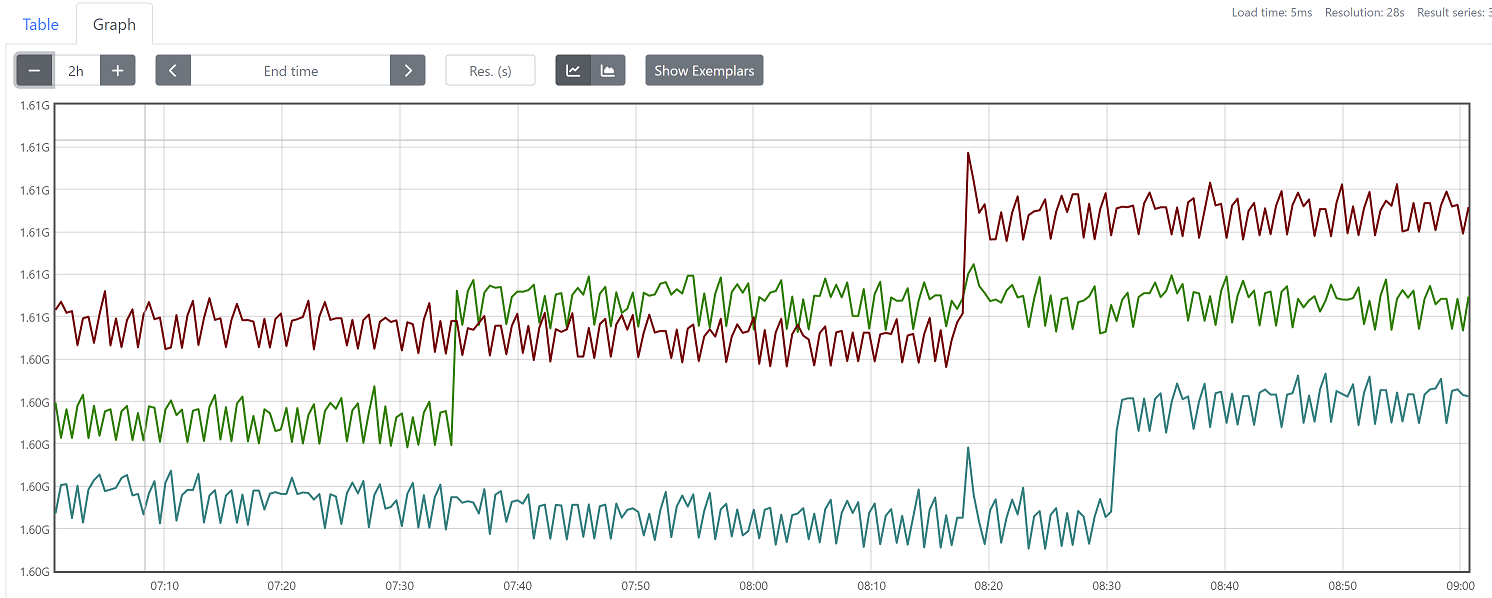Switch to the Table tab
Image resolution: width=1492 pixels, height=598 pixels.
coord(41,24)
